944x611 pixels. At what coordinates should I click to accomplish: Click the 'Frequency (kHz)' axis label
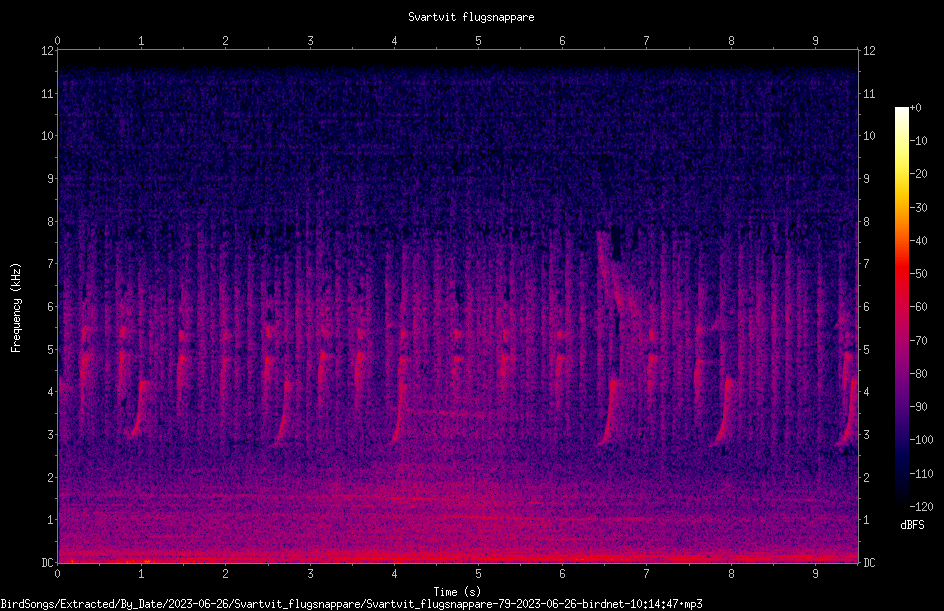[x=16, y=308]
